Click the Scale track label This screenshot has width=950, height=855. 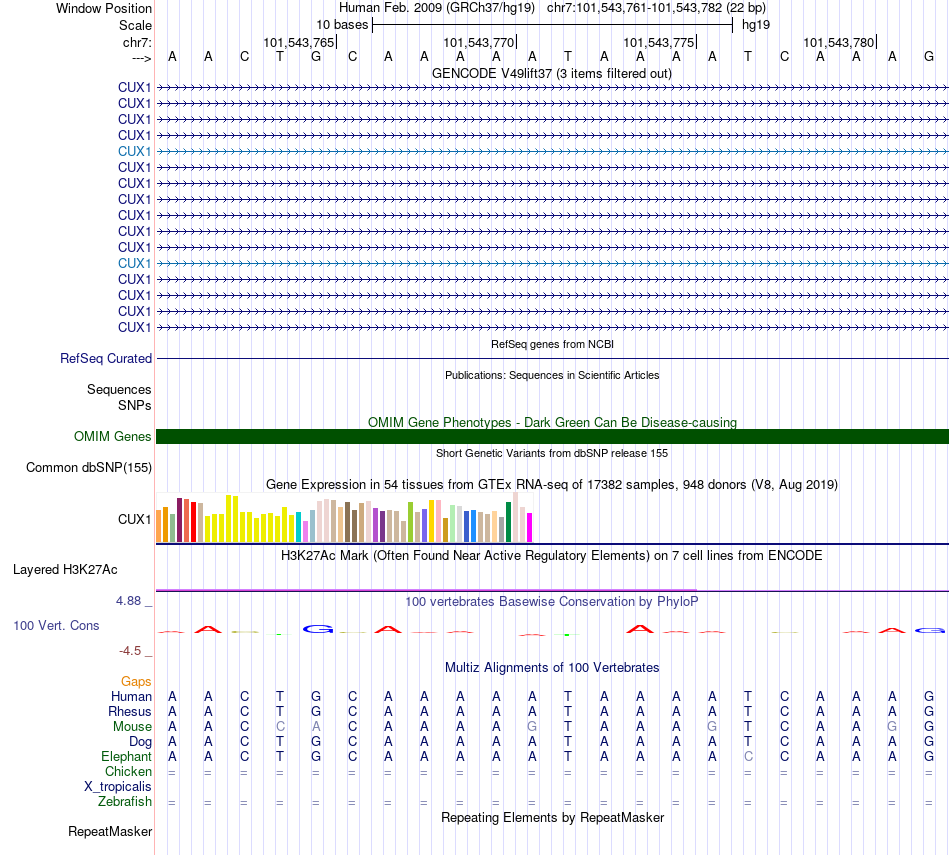135,25
